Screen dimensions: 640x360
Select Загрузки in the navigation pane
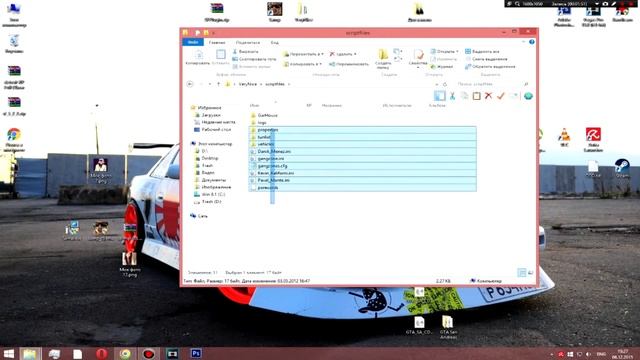[x=211, y=115]
